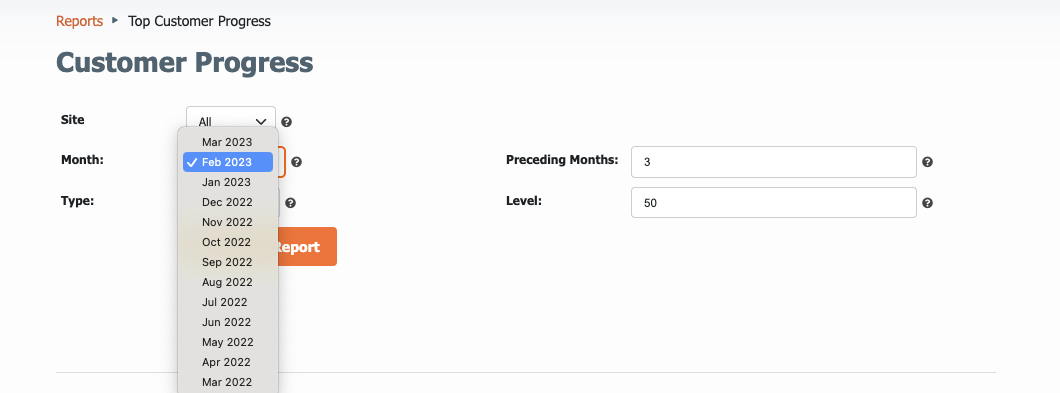The image size is (1060, 393).
Task: Go to the Reports breadcrumb link
Action: point(79,21)
